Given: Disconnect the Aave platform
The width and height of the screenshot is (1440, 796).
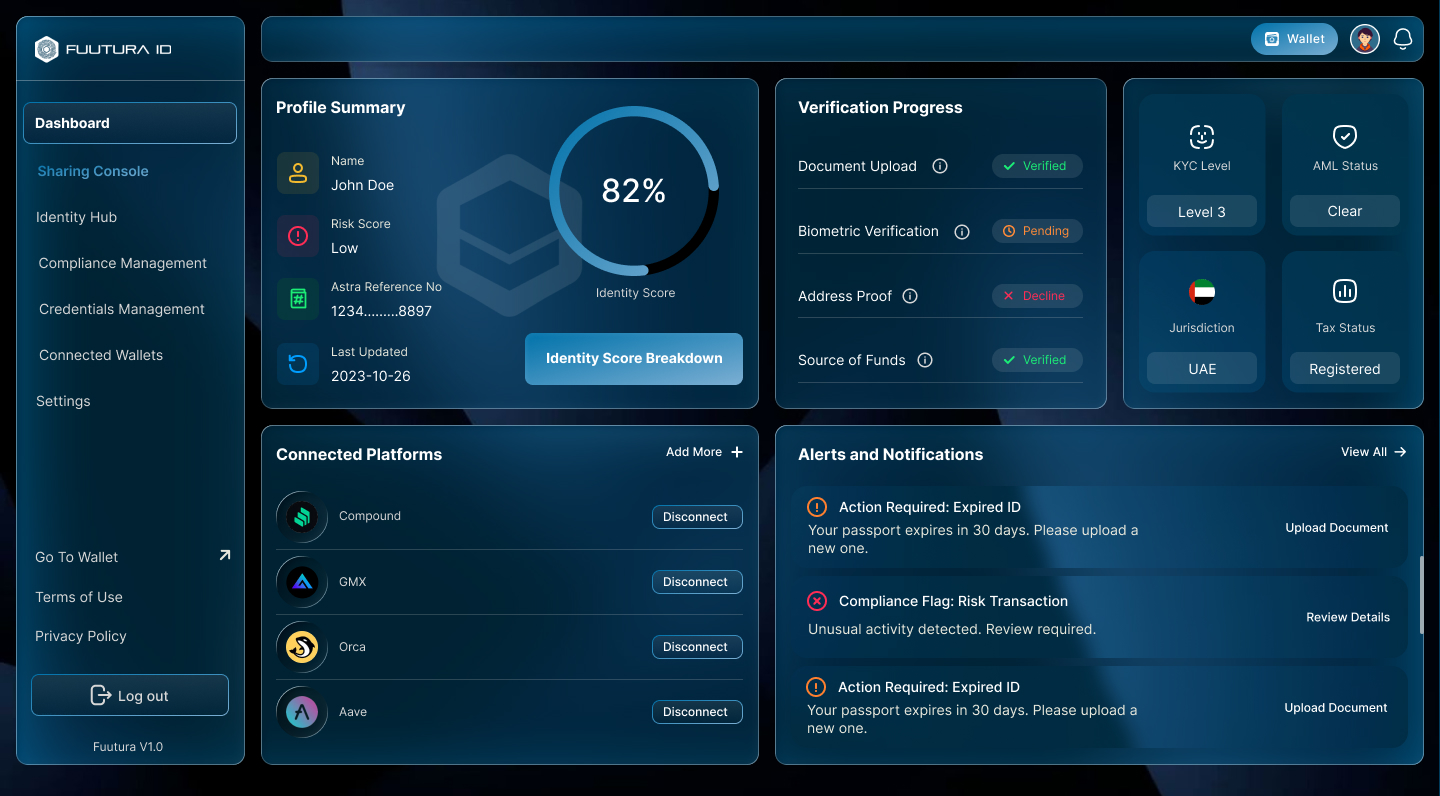Looking at the screenshot, I should click(697, 712).
